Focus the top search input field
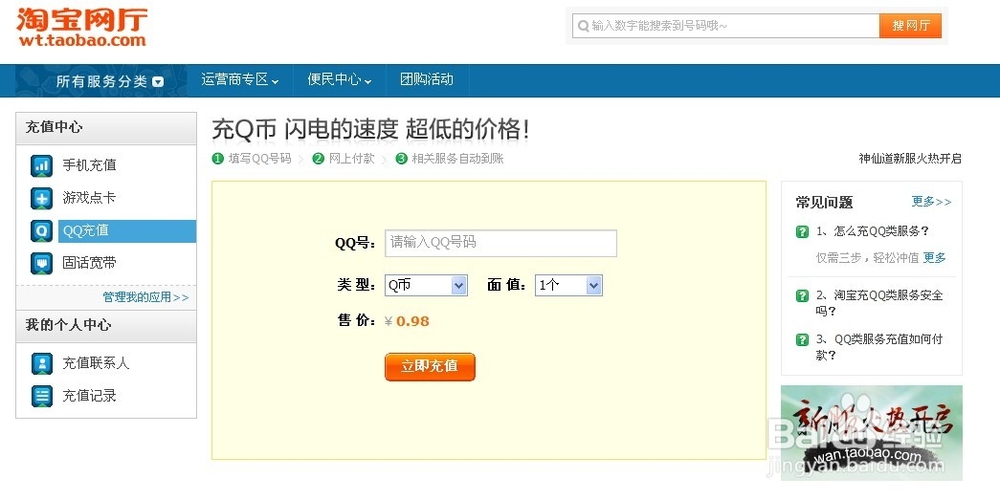The height and width of the screenshot is (500, 1000). coord(726,26)
